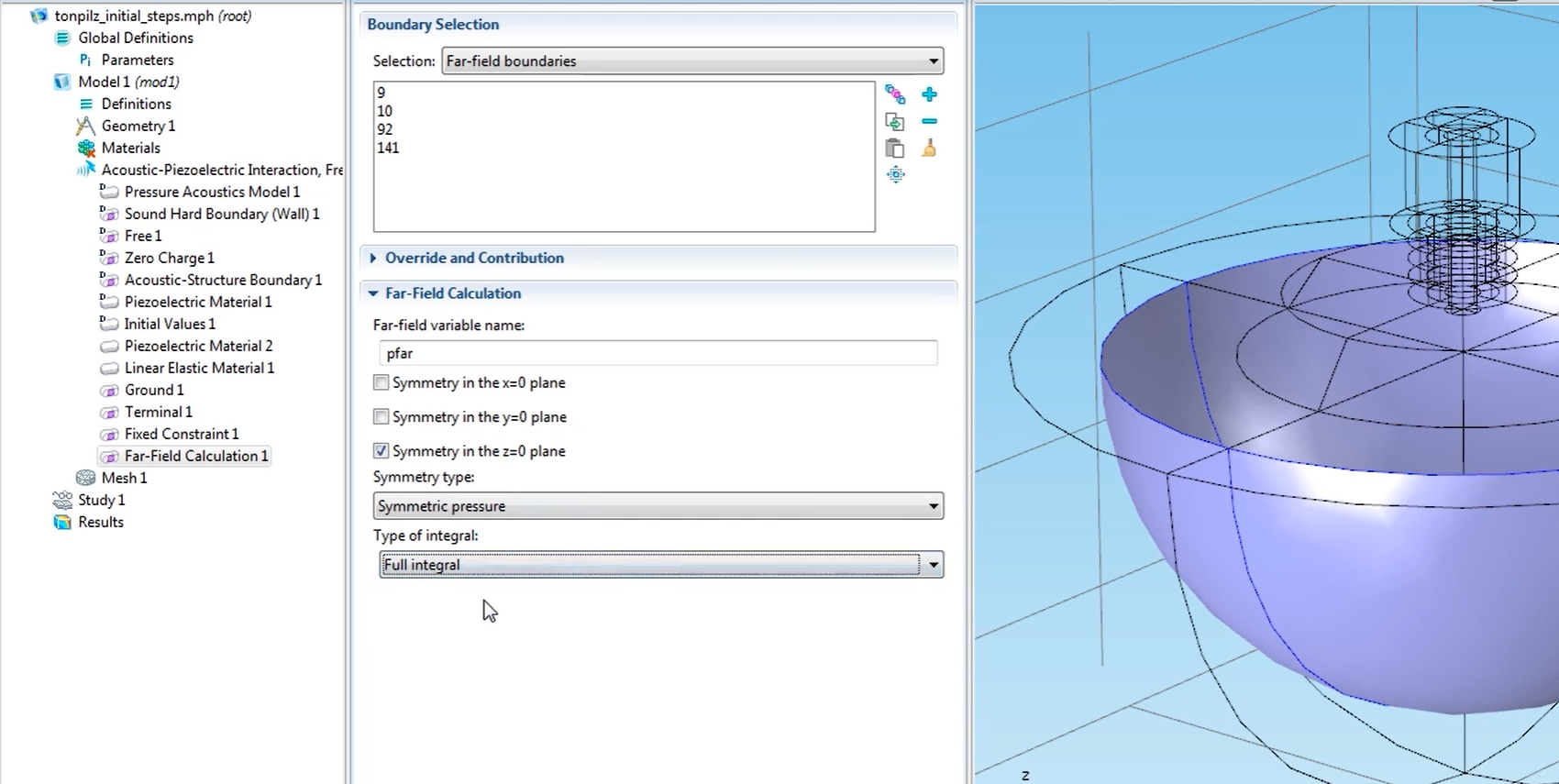Enable symmetry in the x=0 plane

381,382
